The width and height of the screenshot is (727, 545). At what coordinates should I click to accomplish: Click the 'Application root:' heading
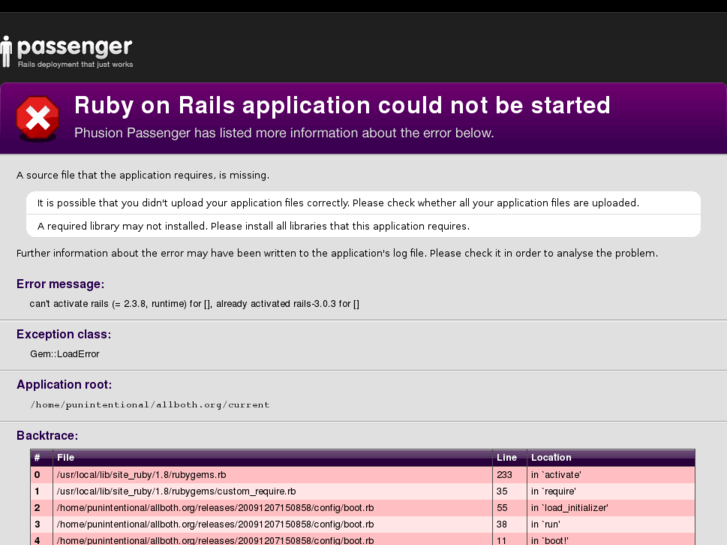click(x=64, y=385)
